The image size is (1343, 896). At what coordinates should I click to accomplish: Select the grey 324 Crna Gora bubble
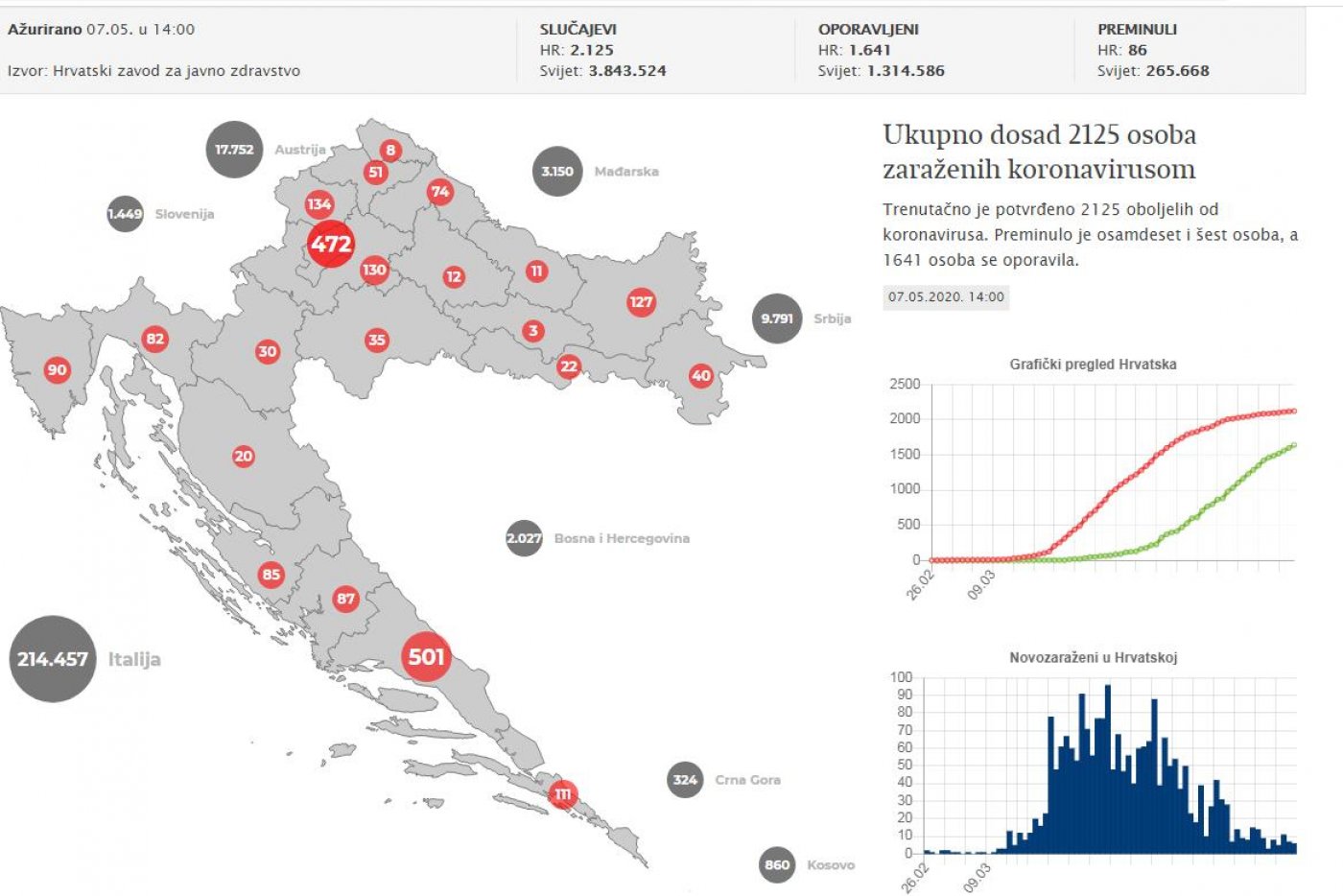click(685, 780)
